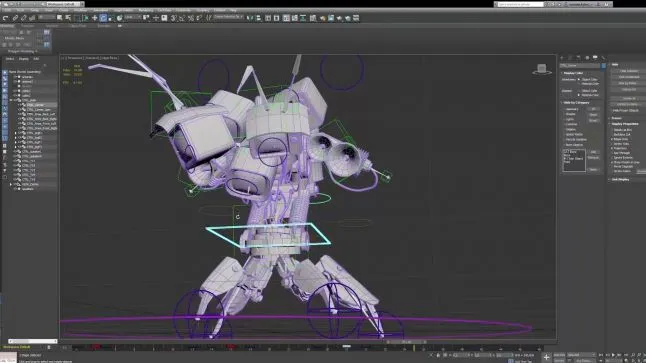
Task: Click the Undo arrow icon
Action: [5, 18]
